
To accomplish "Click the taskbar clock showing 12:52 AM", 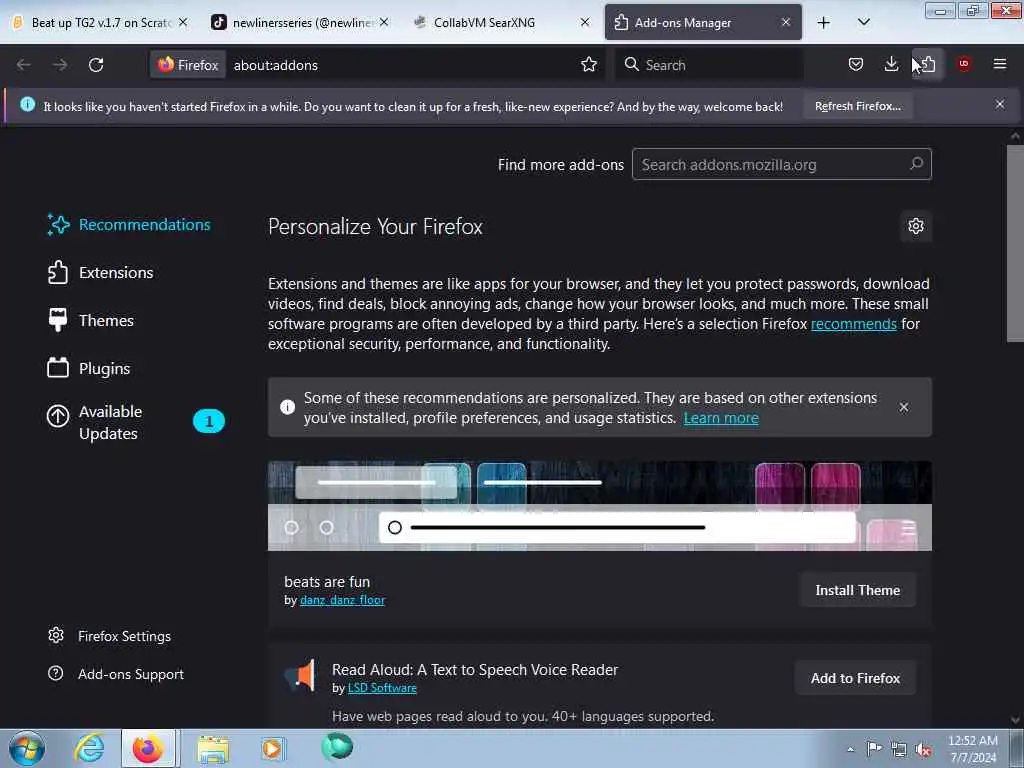I will pos(972,749).
